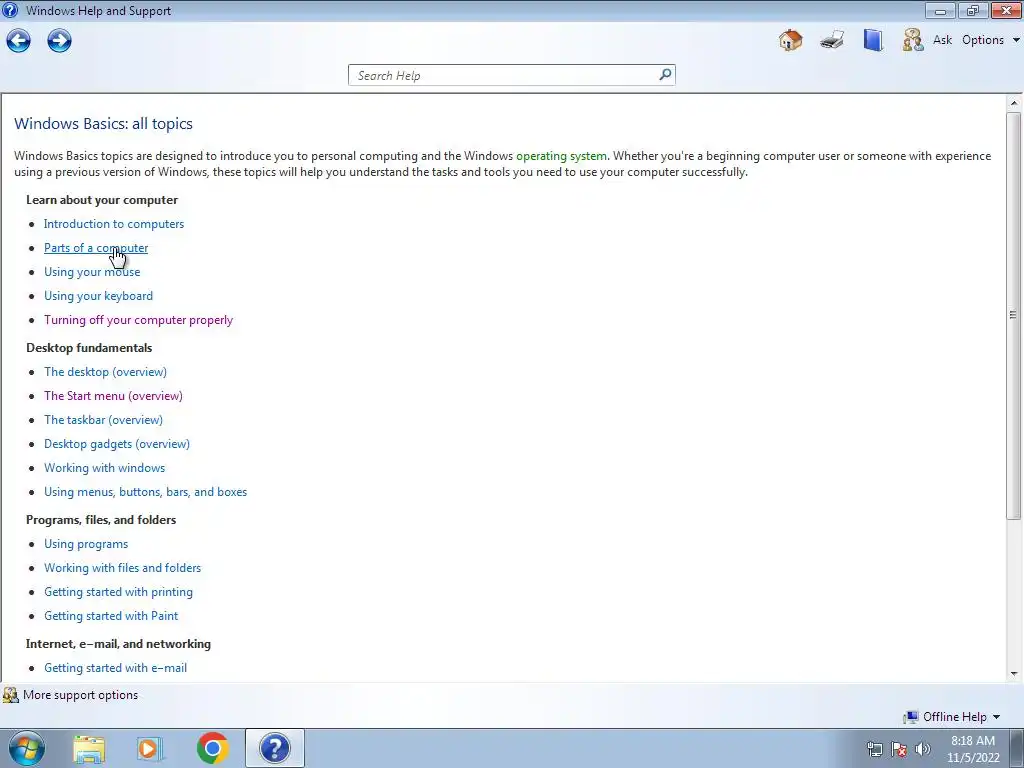Click Windows Help title bar icon
The height and width of the screenshot is (768, 1024).
click(10, 10)
